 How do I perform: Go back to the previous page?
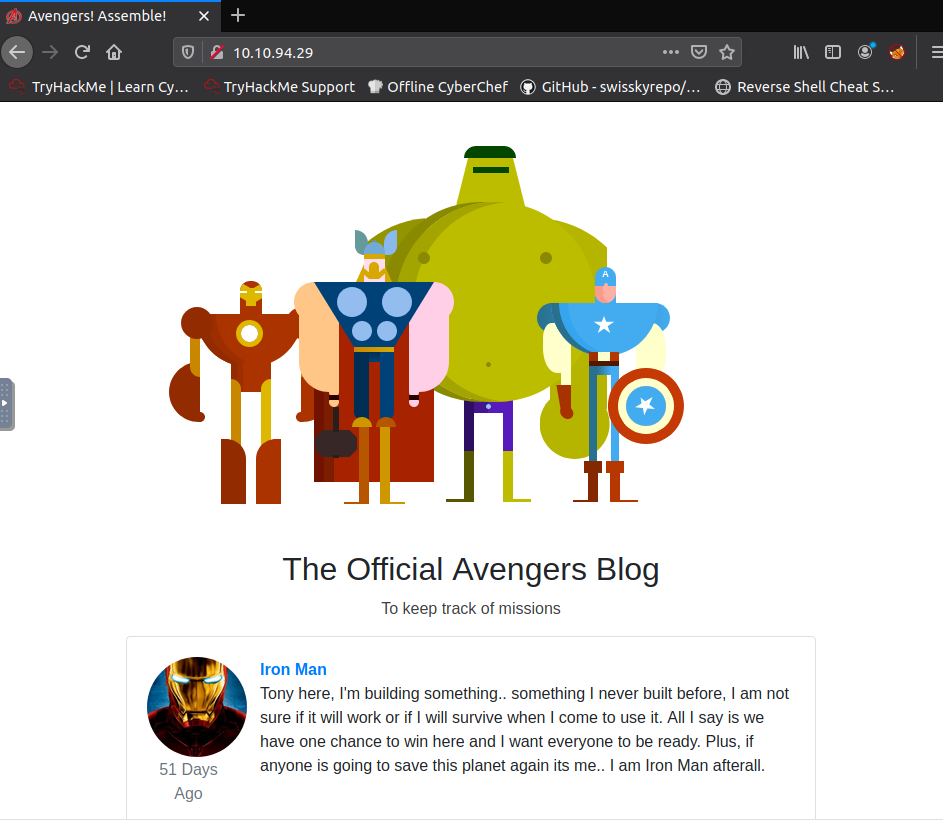[17, 52]
